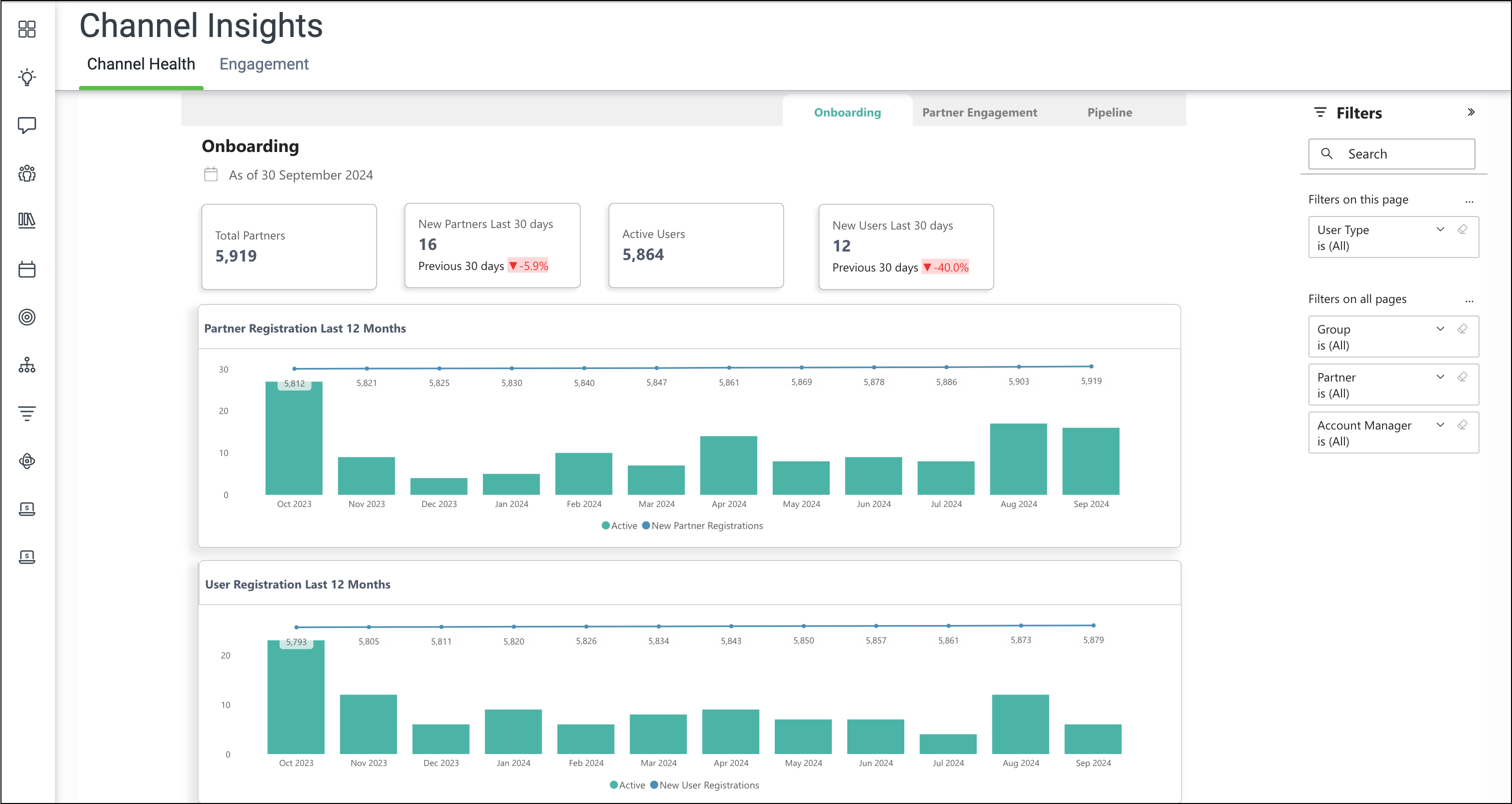
Task: Open the dashboard grid icon in sidebar
Action: pyautogui.click(x=27, y=29)
